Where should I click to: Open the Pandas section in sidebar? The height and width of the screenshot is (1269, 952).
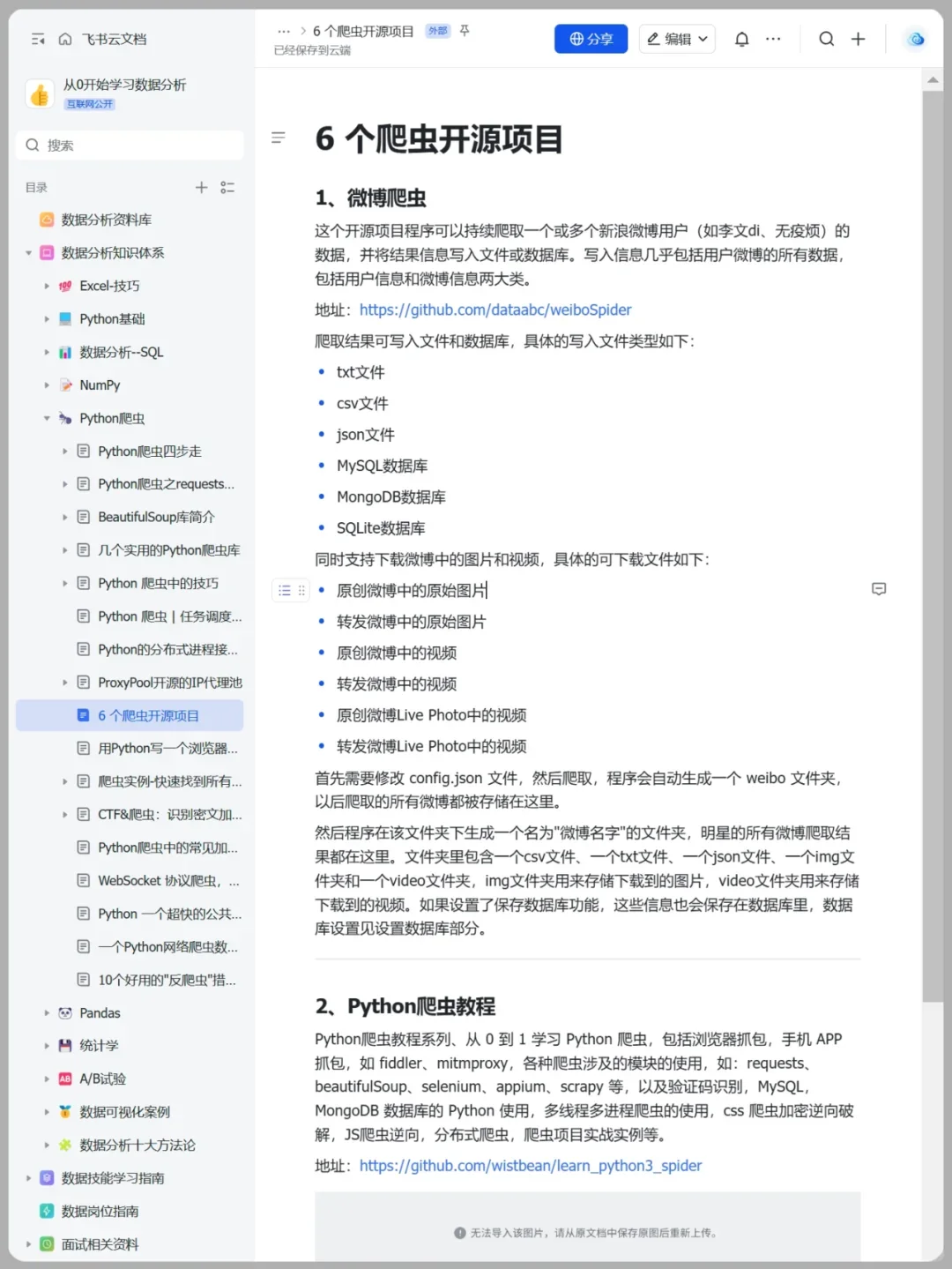click(x=100, y=1012)
